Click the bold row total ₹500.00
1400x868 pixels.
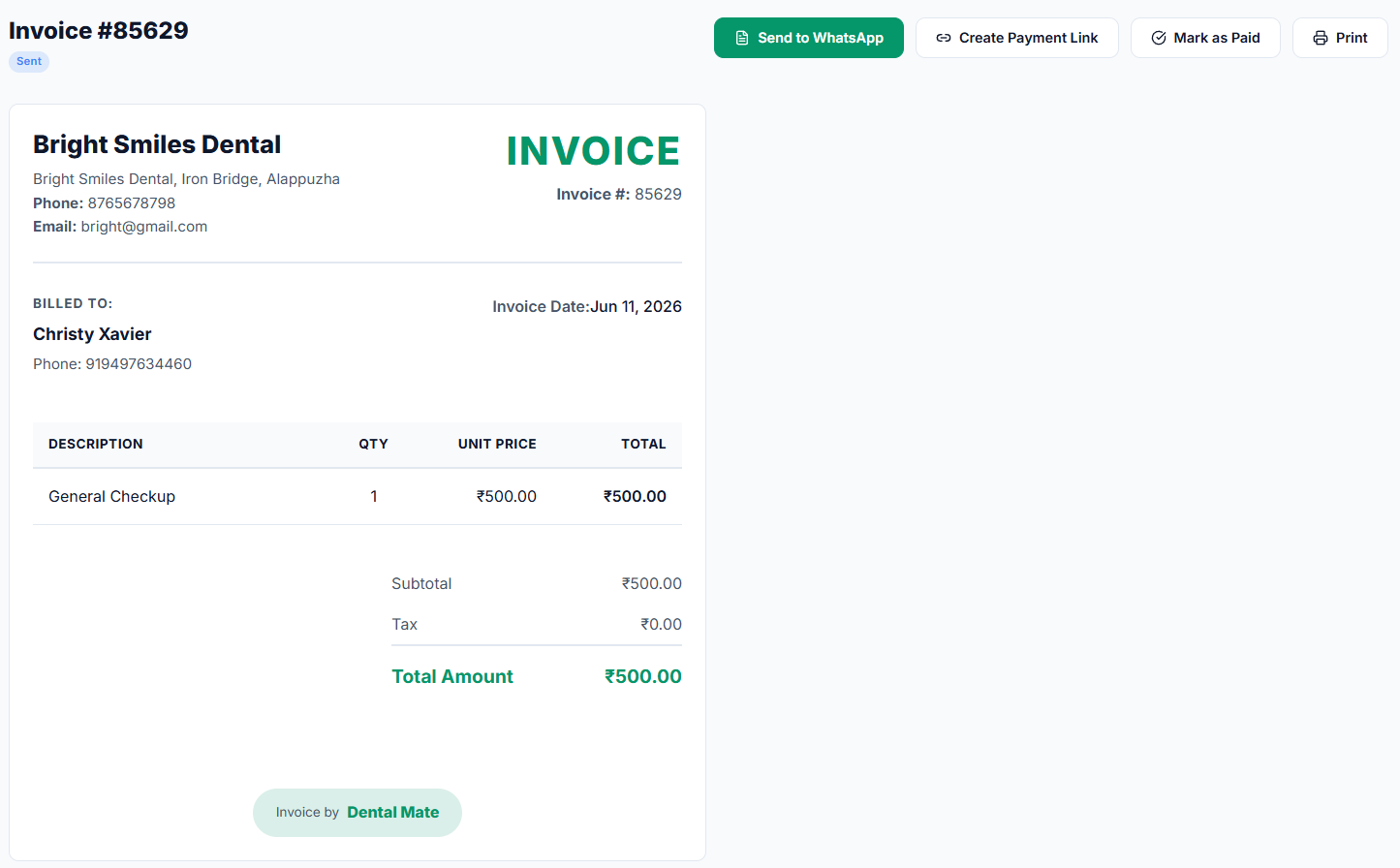635,496
